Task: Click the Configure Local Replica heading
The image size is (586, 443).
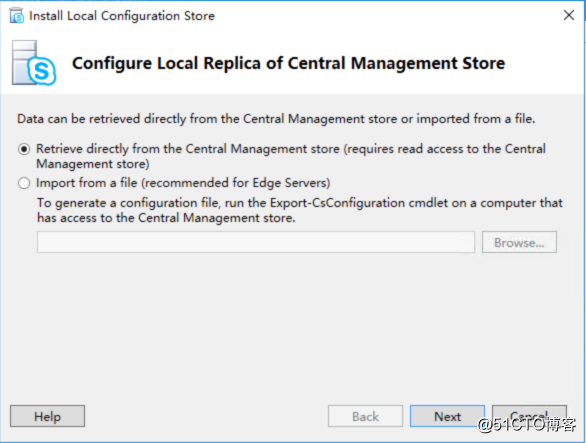Action: click(288, 63)
